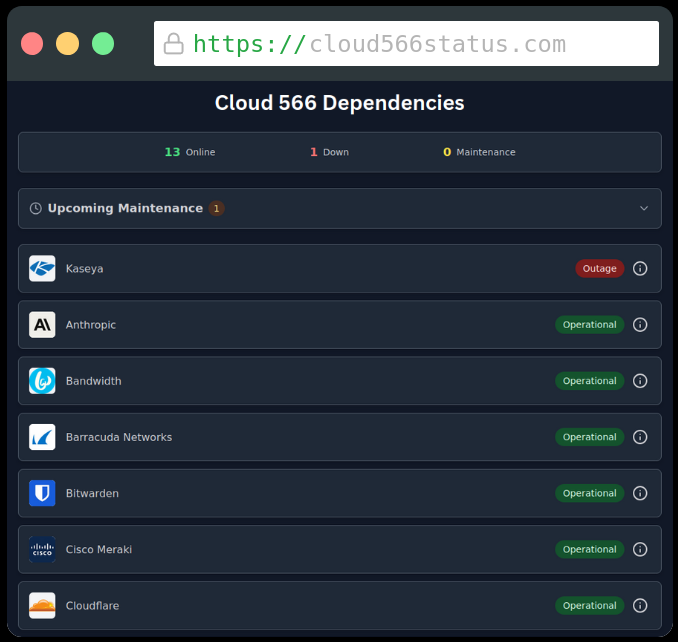Show info details for Cloudflare
678x642 pixels.
point(640,605)
